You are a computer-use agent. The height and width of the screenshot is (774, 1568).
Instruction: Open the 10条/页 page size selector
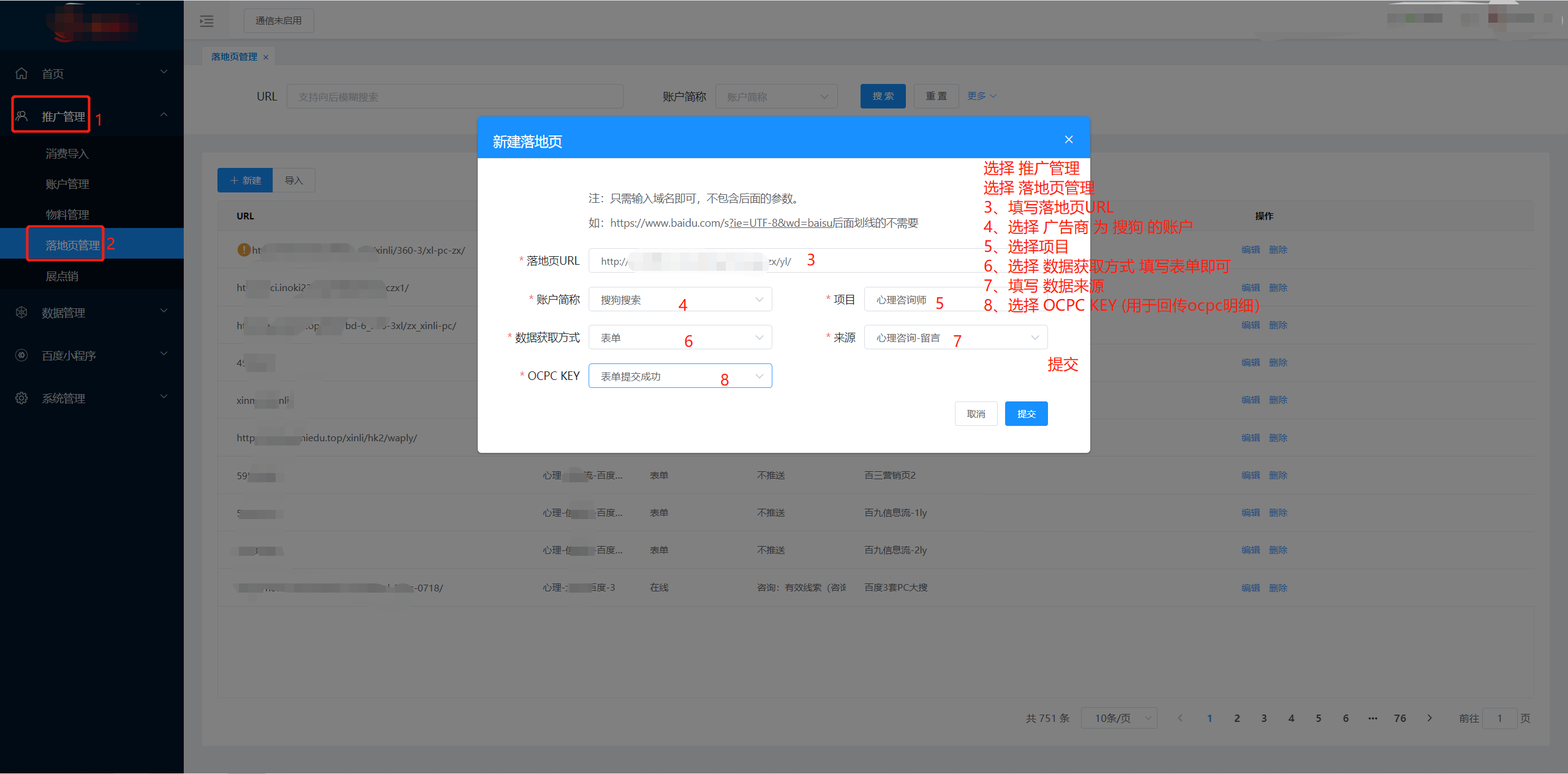[x=1118, y=718]
